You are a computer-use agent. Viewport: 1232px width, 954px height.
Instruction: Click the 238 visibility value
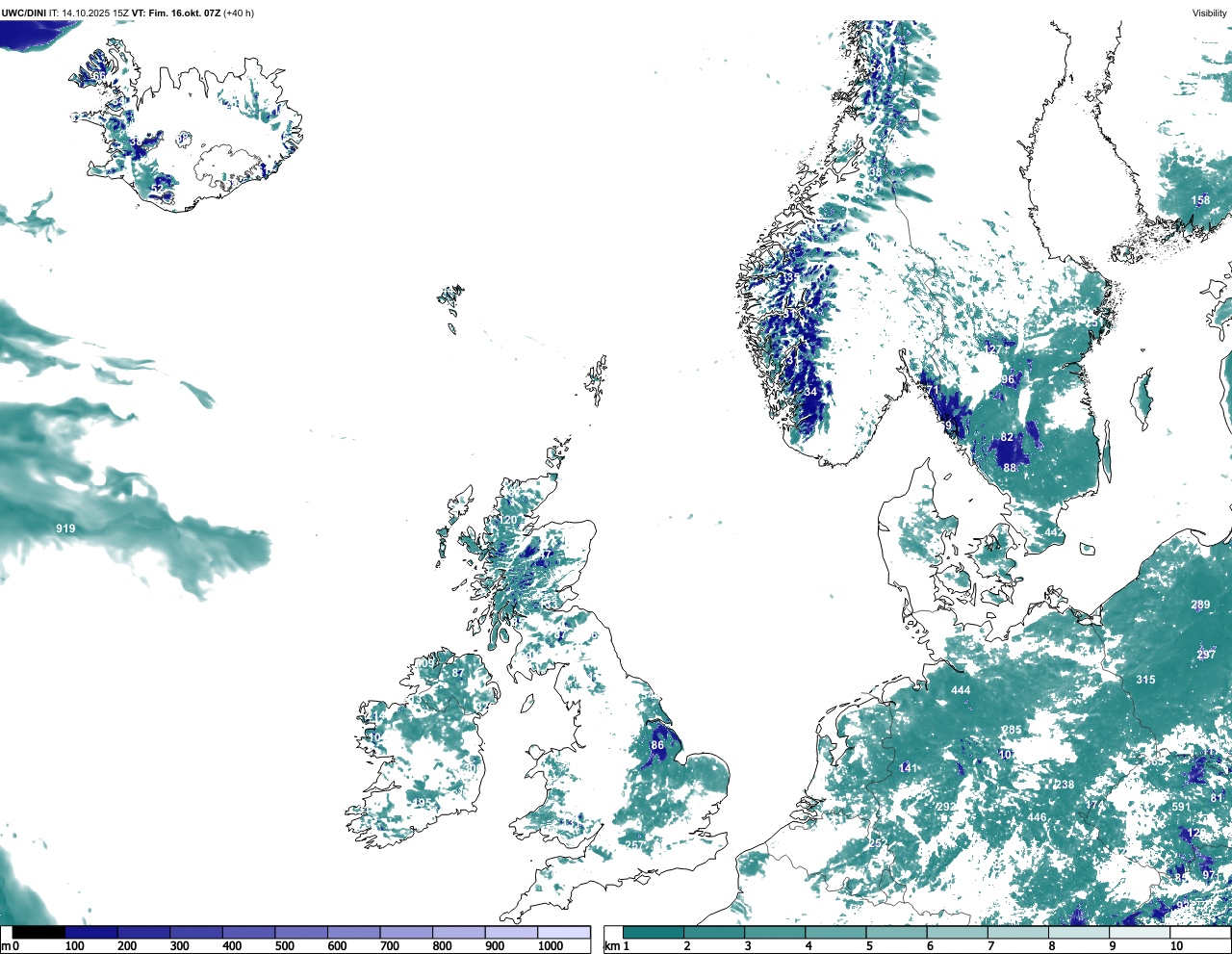click(1065, 785)
